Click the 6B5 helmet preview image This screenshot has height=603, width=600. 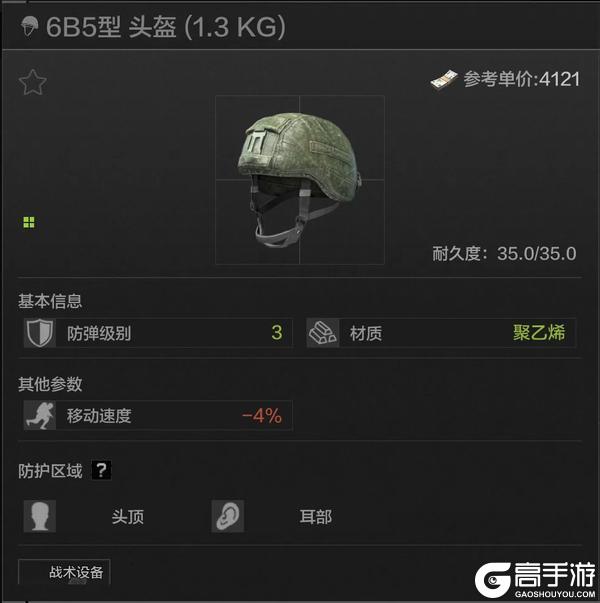(x=300, y=180)
